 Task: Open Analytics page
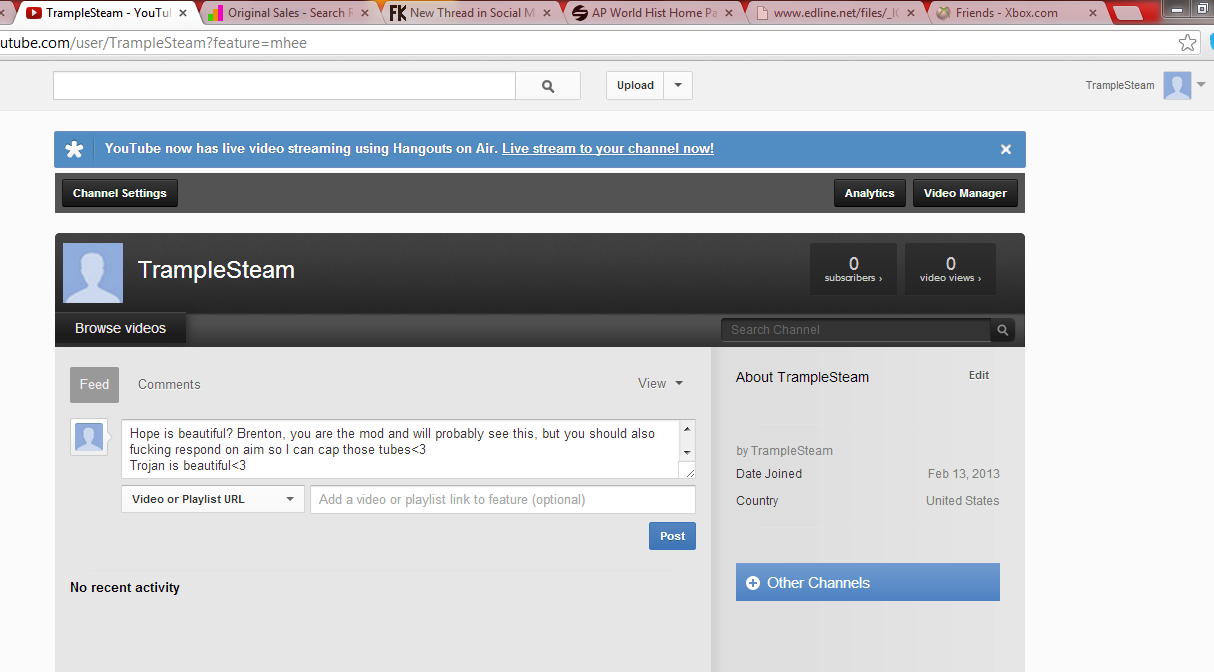coord(869,193)
